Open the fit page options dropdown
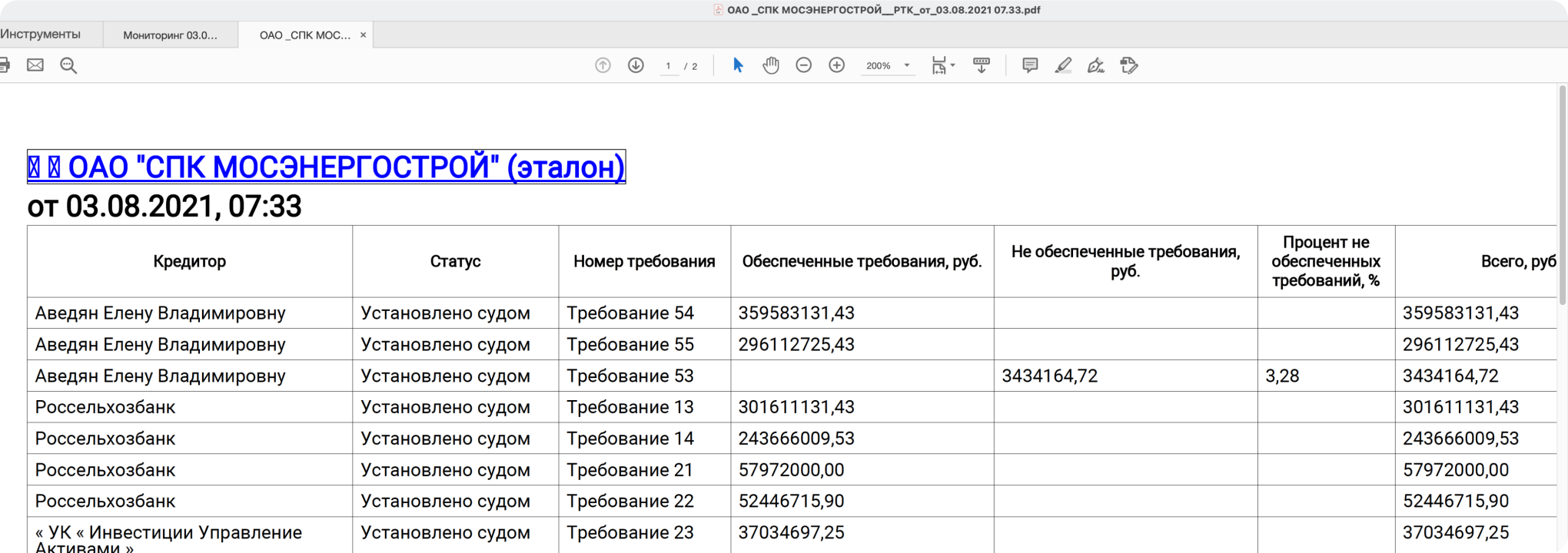This screenshot has height=553, width=1568. click(943, 65)
